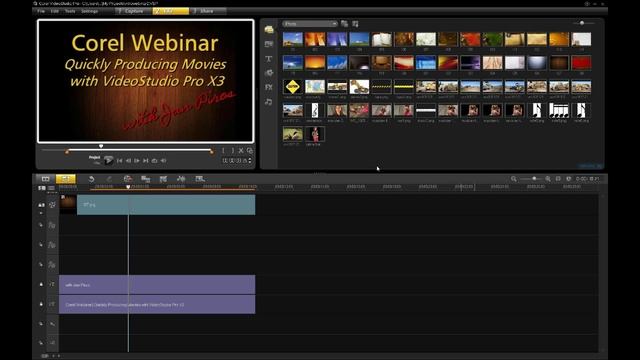
Task: Click the zoom out magnifier on timeline
Action: (513, 179)
